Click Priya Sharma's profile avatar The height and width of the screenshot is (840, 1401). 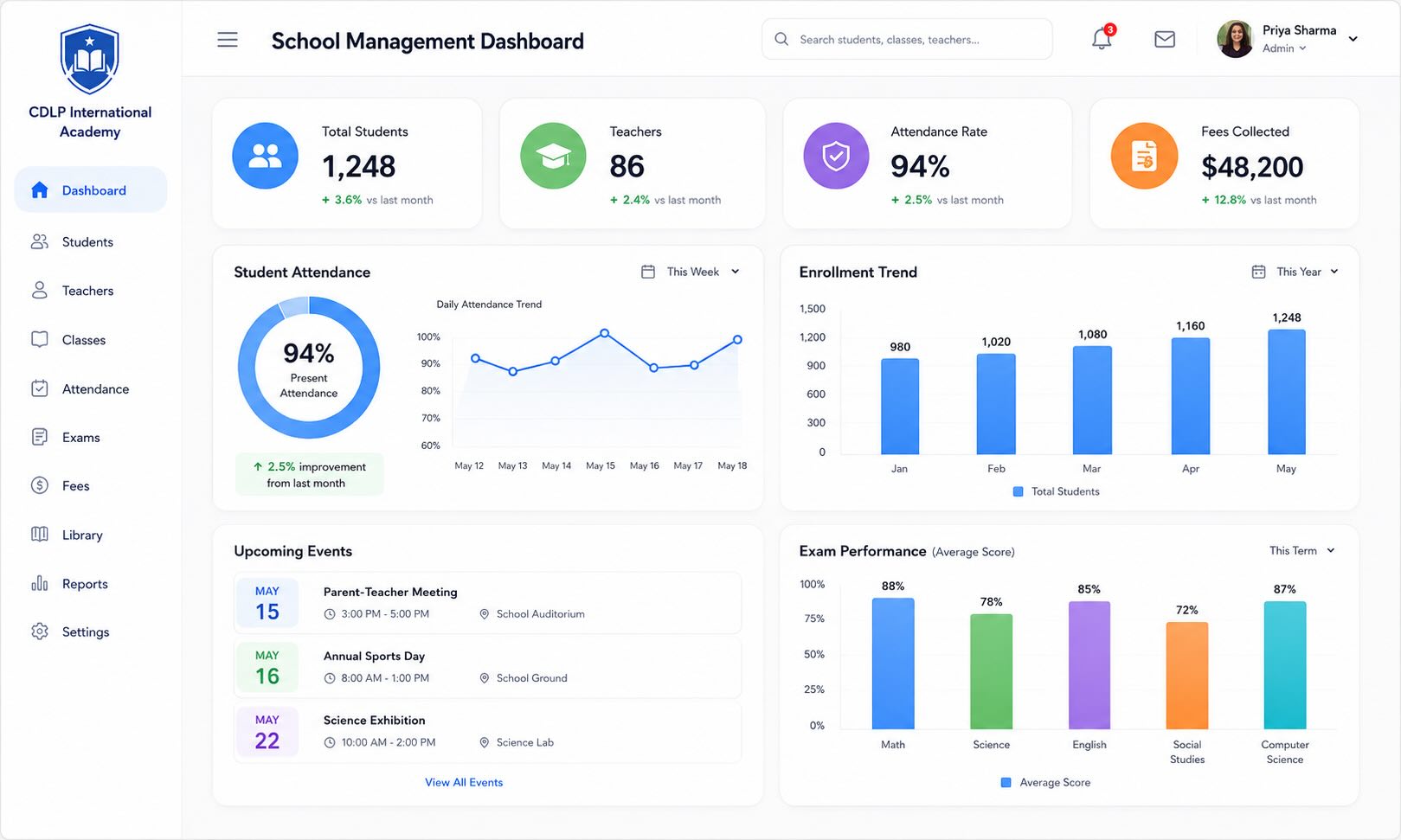(1235, 39)
